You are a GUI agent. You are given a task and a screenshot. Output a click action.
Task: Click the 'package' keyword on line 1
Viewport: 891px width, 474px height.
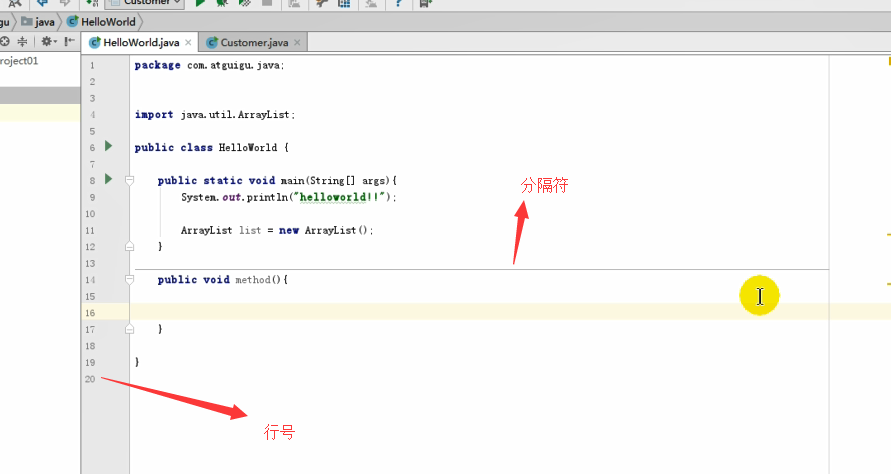[x=157, y=65]
